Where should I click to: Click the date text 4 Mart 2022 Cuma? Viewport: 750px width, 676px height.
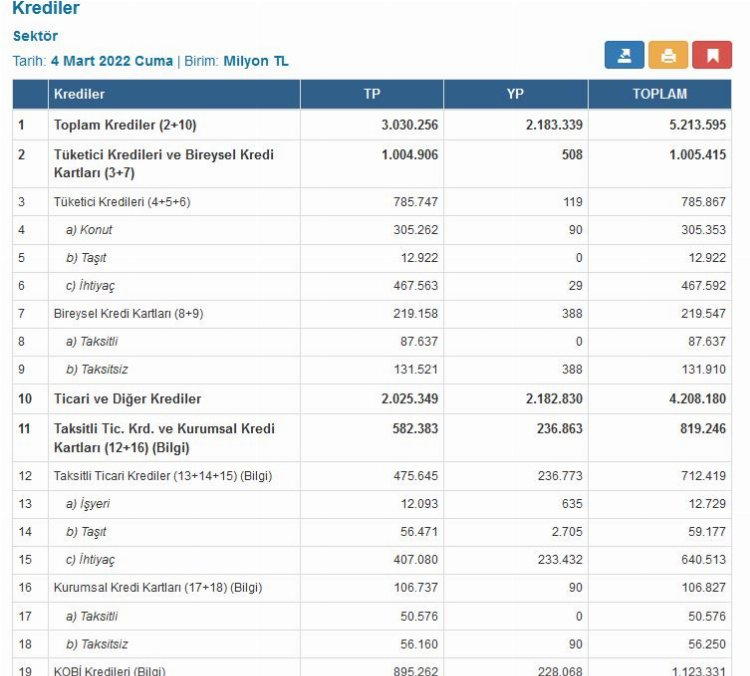111,61
